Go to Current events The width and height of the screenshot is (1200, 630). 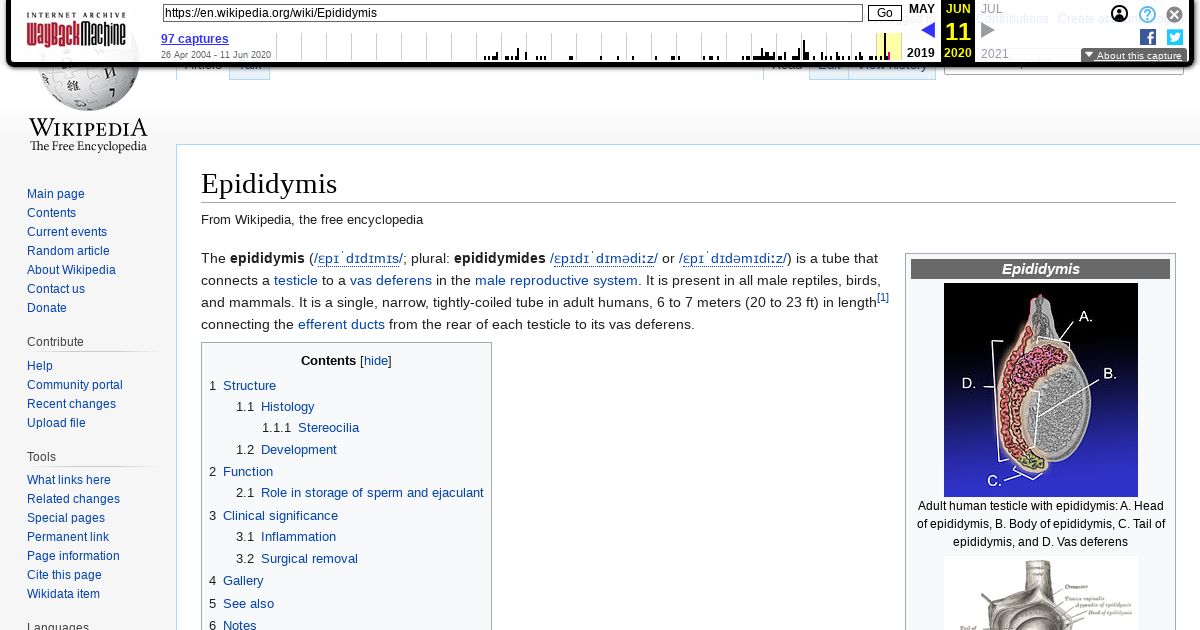[67, 232]
